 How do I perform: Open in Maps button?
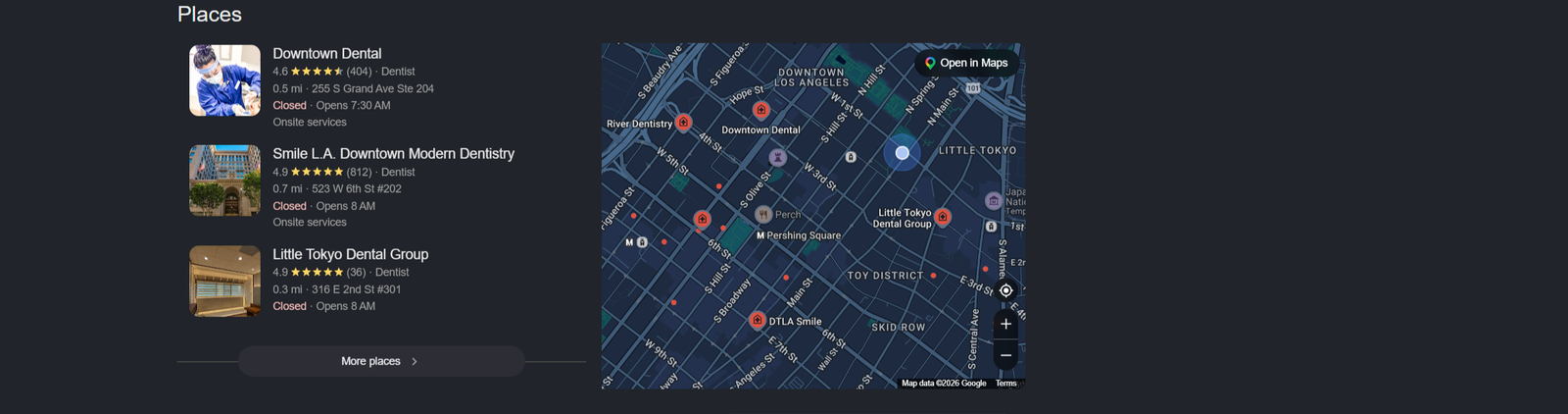tap(966, 63)
